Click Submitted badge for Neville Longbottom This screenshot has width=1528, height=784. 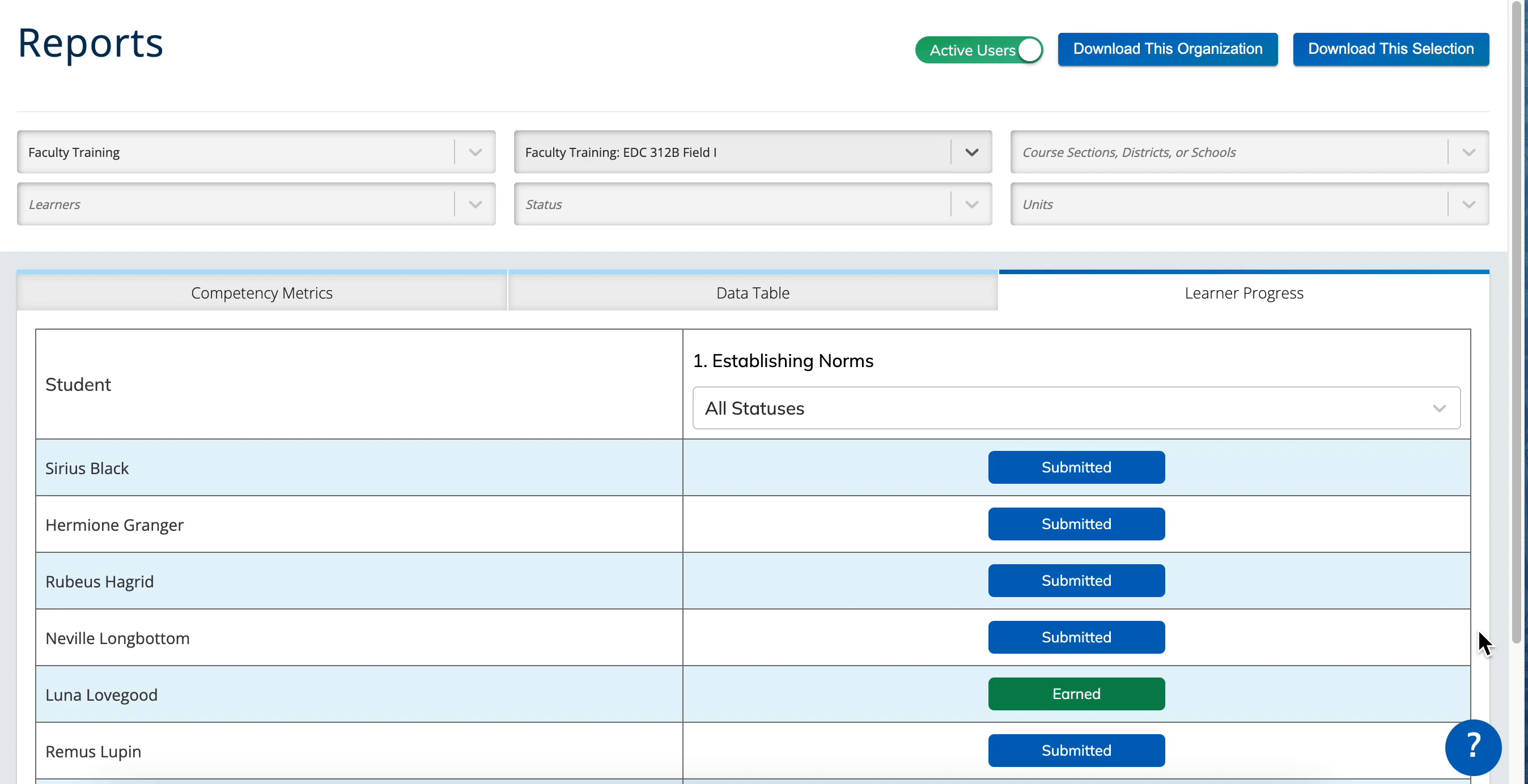[x=1076, y=637]
